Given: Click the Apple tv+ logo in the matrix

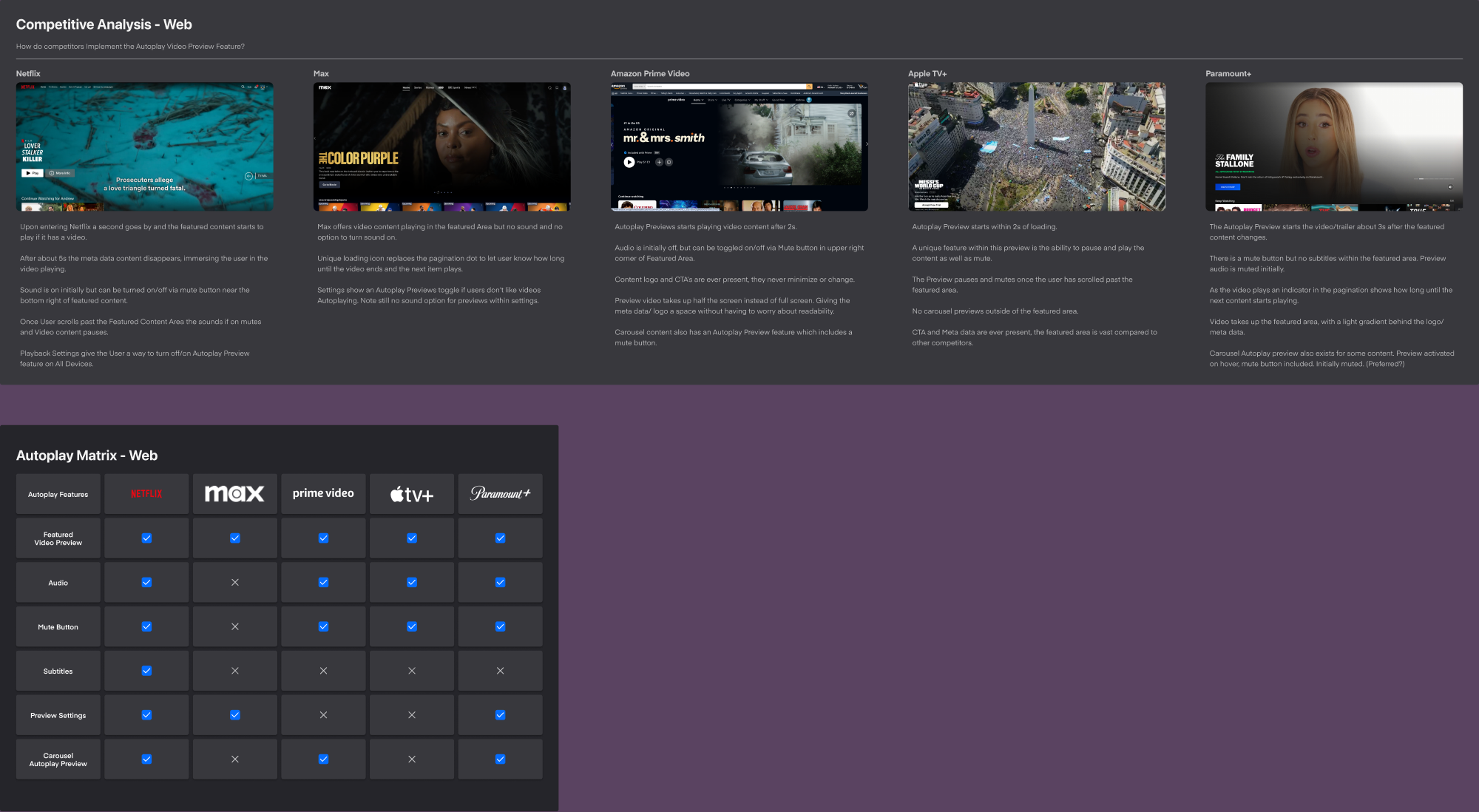Looking at the screenshot, I should (x=412, y=494).
